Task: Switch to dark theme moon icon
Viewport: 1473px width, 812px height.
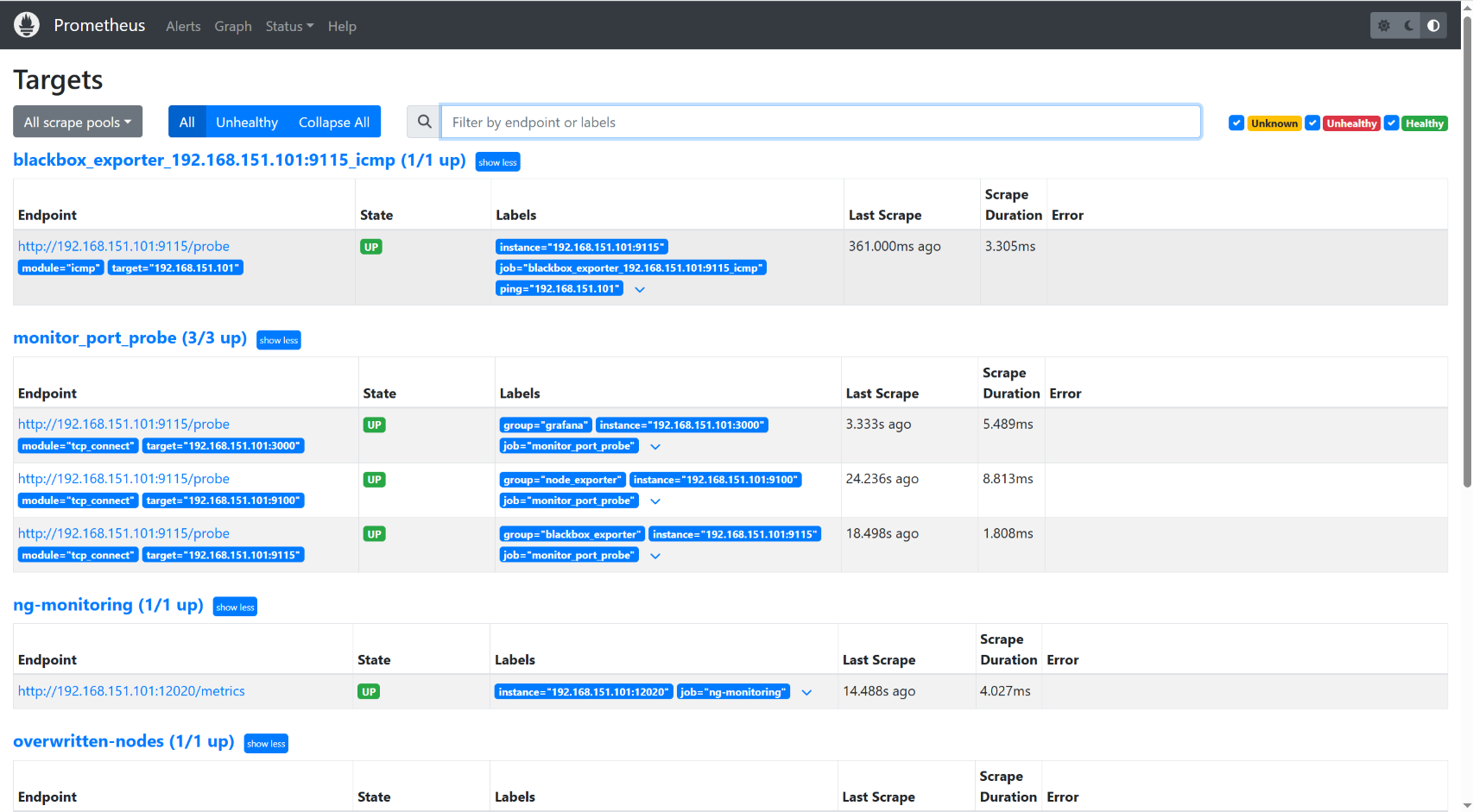Action: click(1409, 26)
